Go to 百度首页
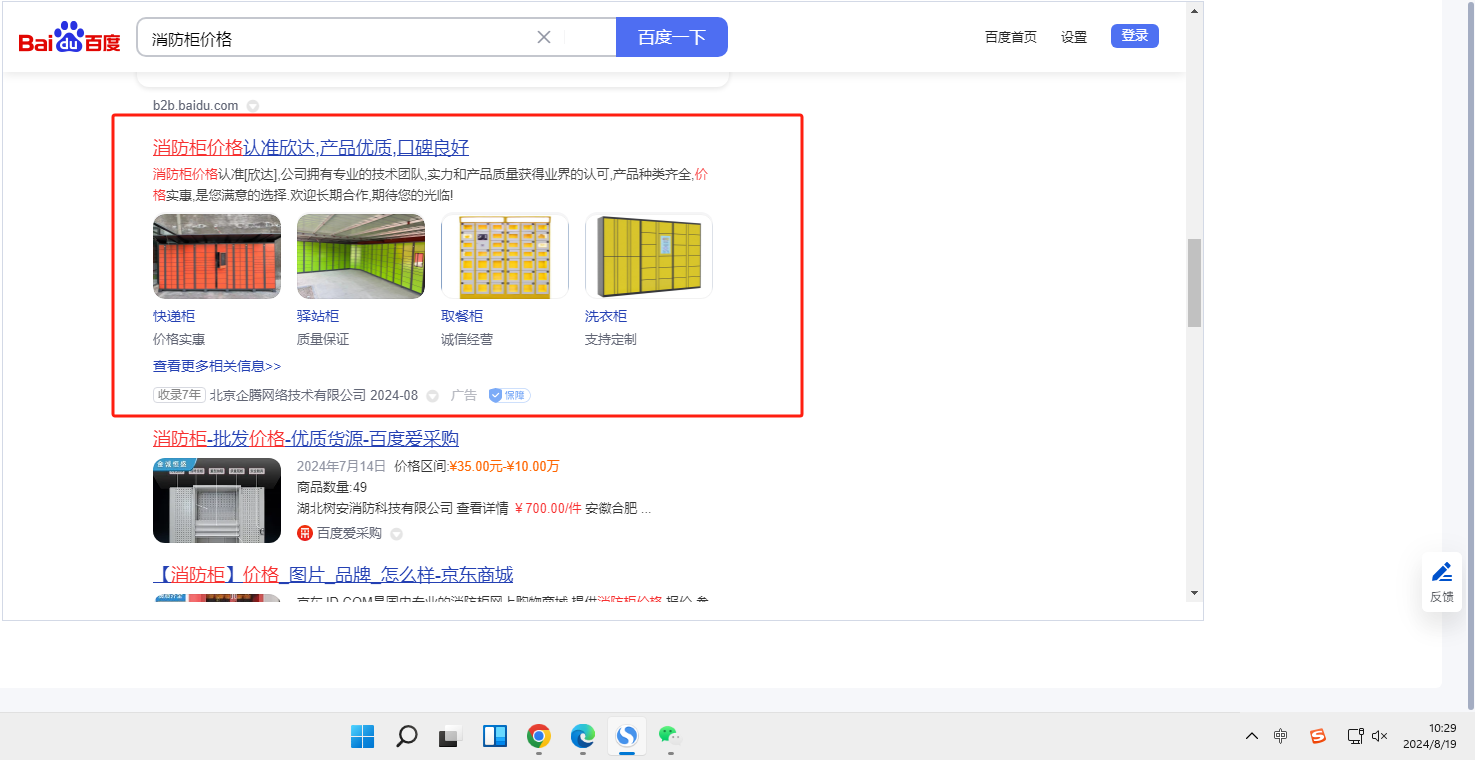1475x760 pixels. (x=1011, y=37)
